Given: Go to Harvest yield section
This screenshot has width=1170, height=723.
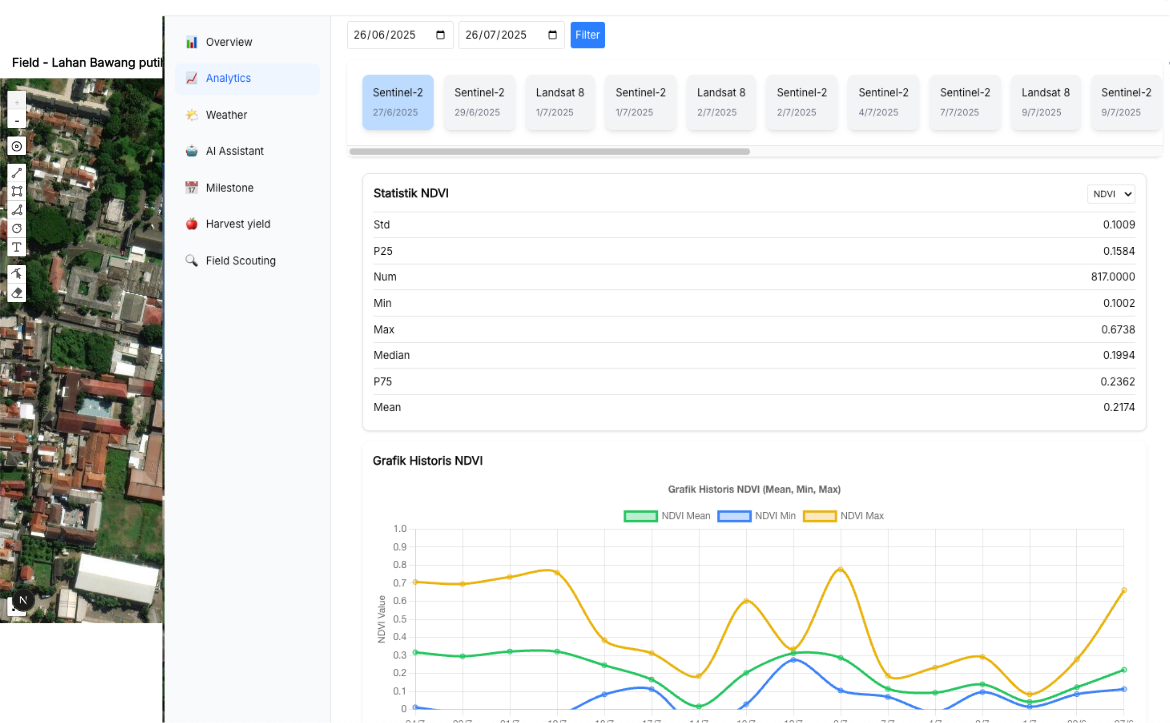Looking at the screenshot, I should click(237, 224).
